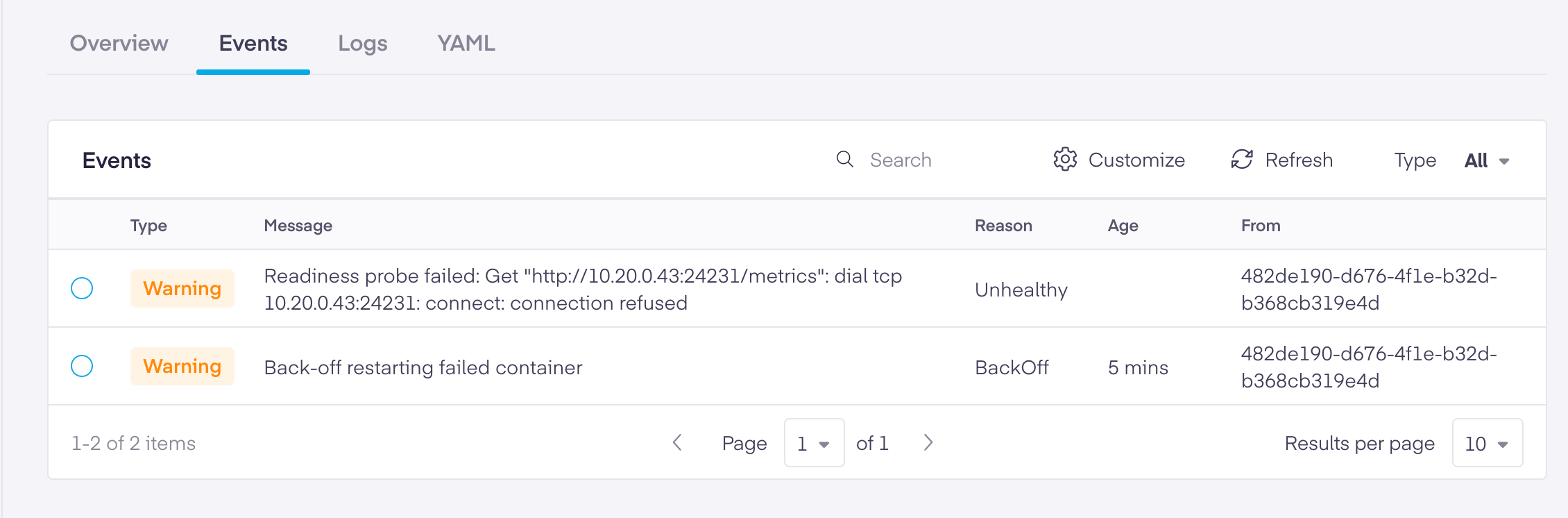The height and width of the screenshot is (518, 1568).
Task: Expand the Results per page dropdown
Action: click(x=1487, y=443)
